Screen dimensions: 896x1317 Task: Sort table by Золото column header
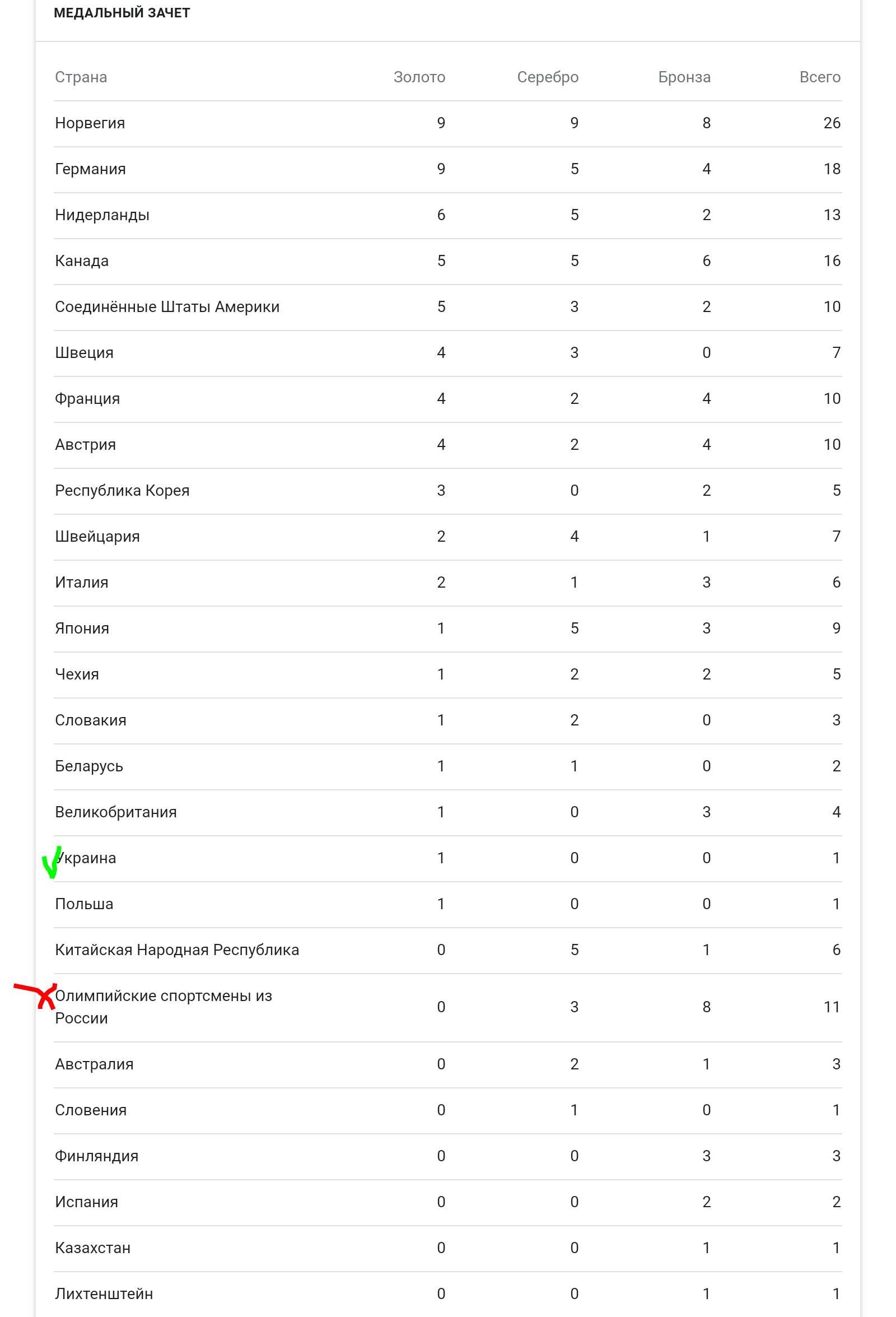(419, 77)
